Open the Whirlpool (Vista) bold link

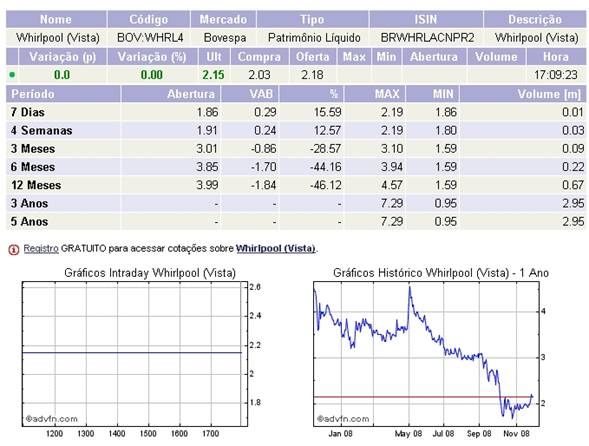click(x=276, y=248)
